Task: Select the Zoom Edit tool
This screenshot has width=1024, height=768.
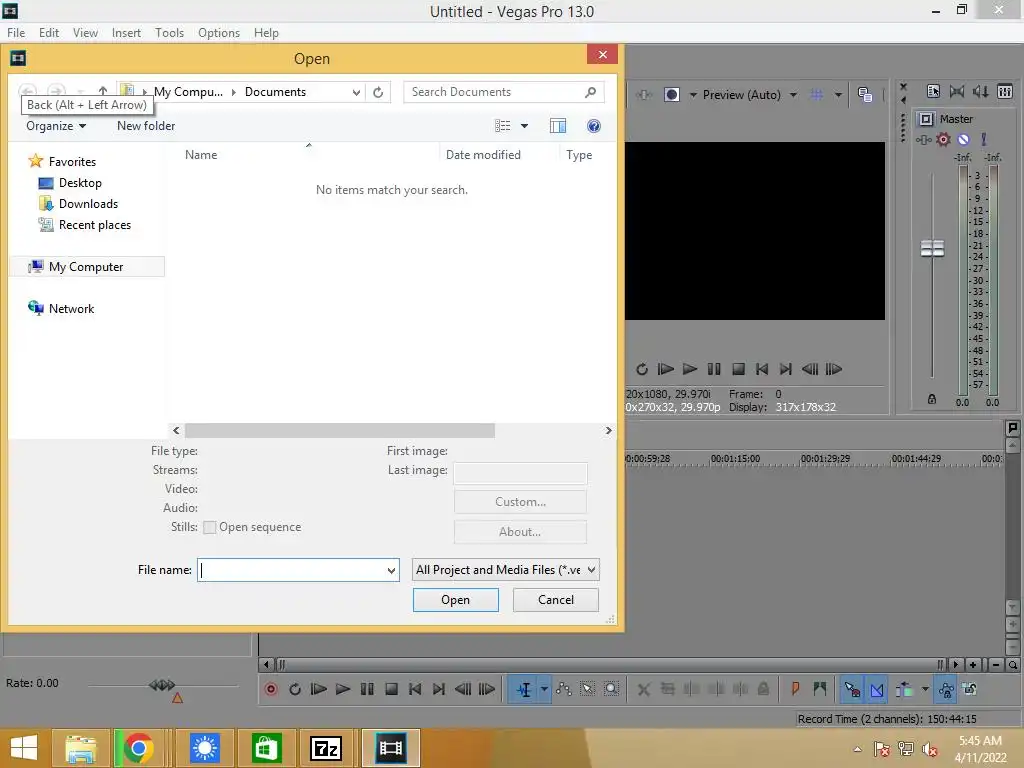Action: [x=611, y=689]
